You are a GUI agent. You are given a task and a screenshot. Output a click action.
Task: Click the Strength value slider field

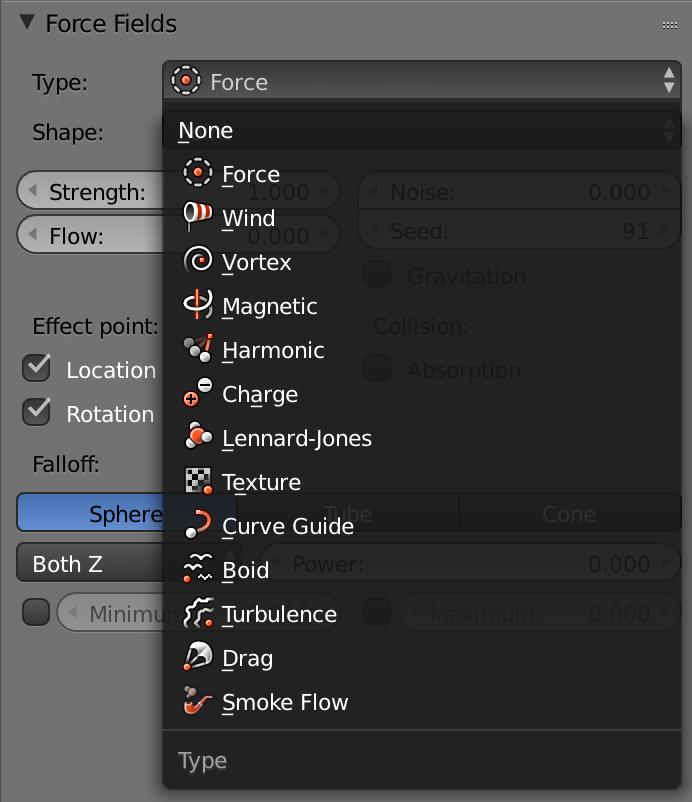[x=90, y=191]
